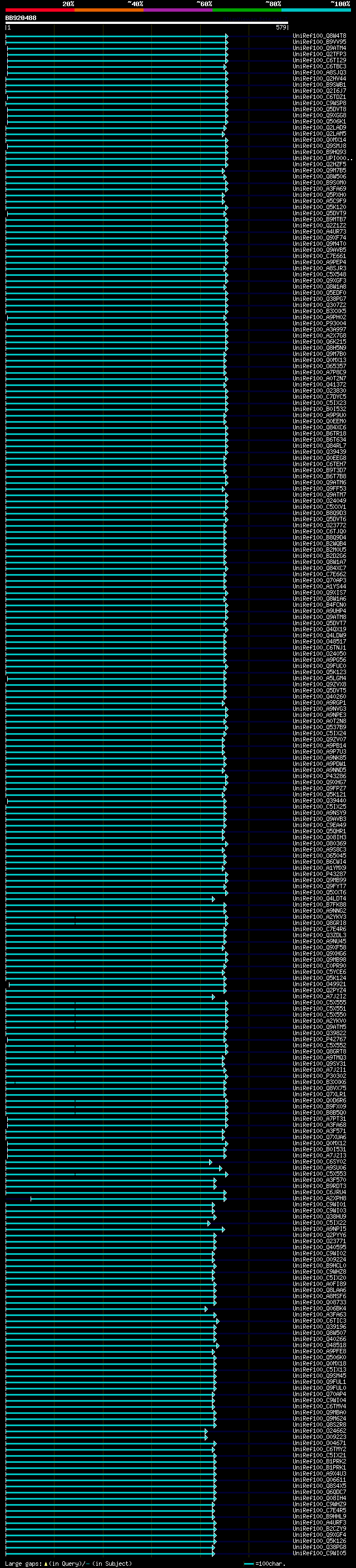Click the Large gaps legend text
Image resolution: width=356 pixels, height=1568 pixels.
[68, 1564]
